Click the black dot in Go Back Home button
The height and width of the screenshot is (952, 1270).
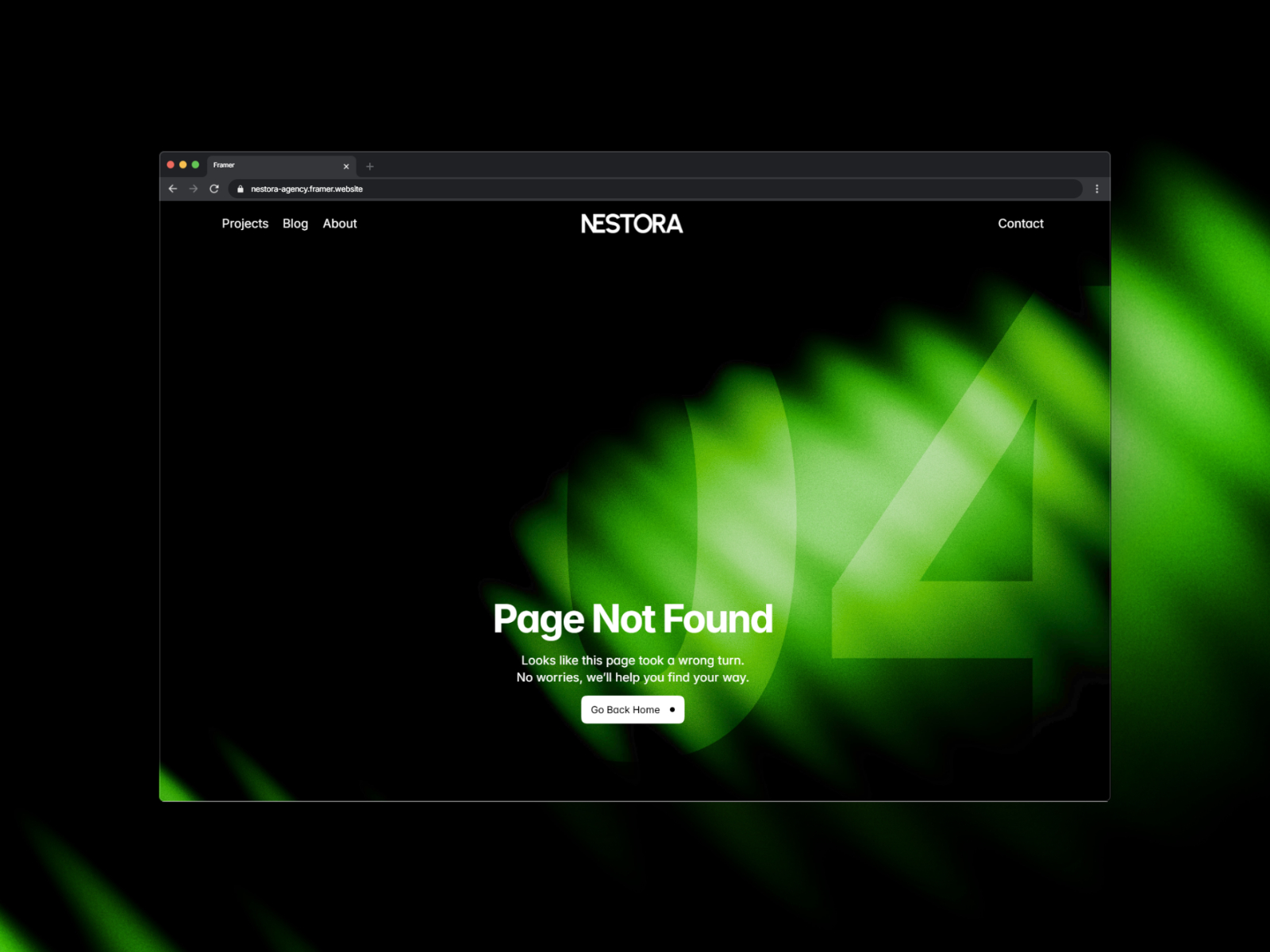672,710
